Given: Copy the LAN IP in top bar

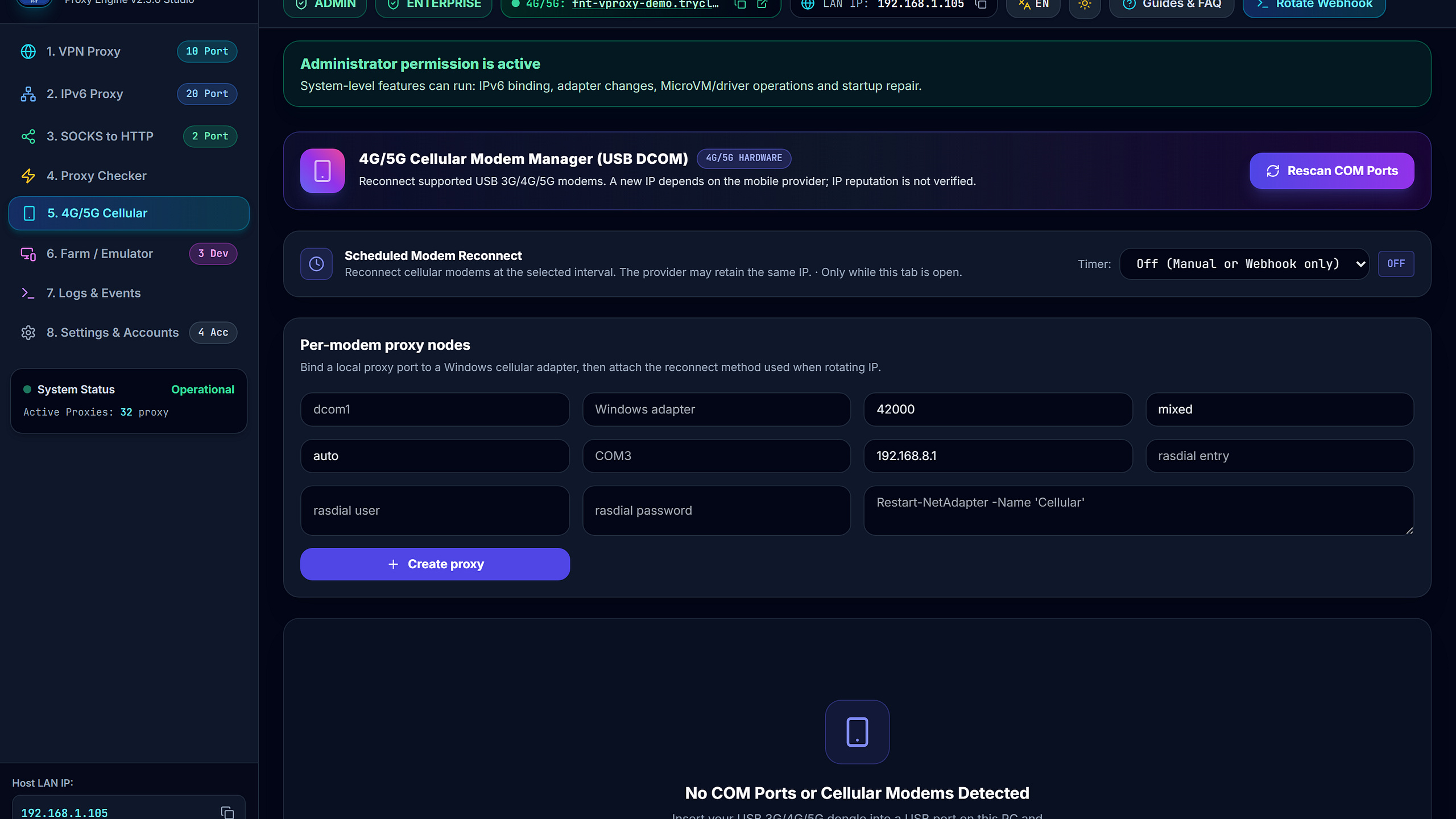Looking at the screenshot, I should [981, 5].
